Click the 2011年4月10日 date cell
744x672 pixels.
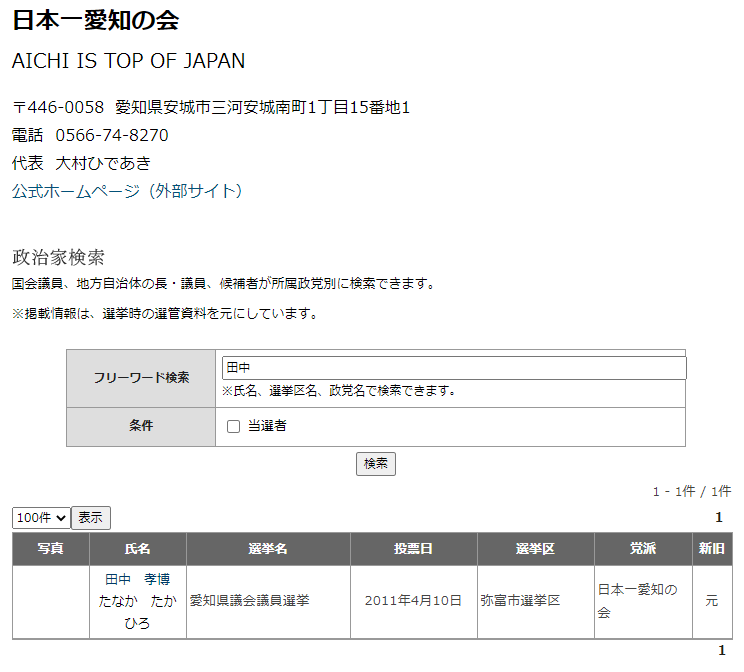(413, 601)
